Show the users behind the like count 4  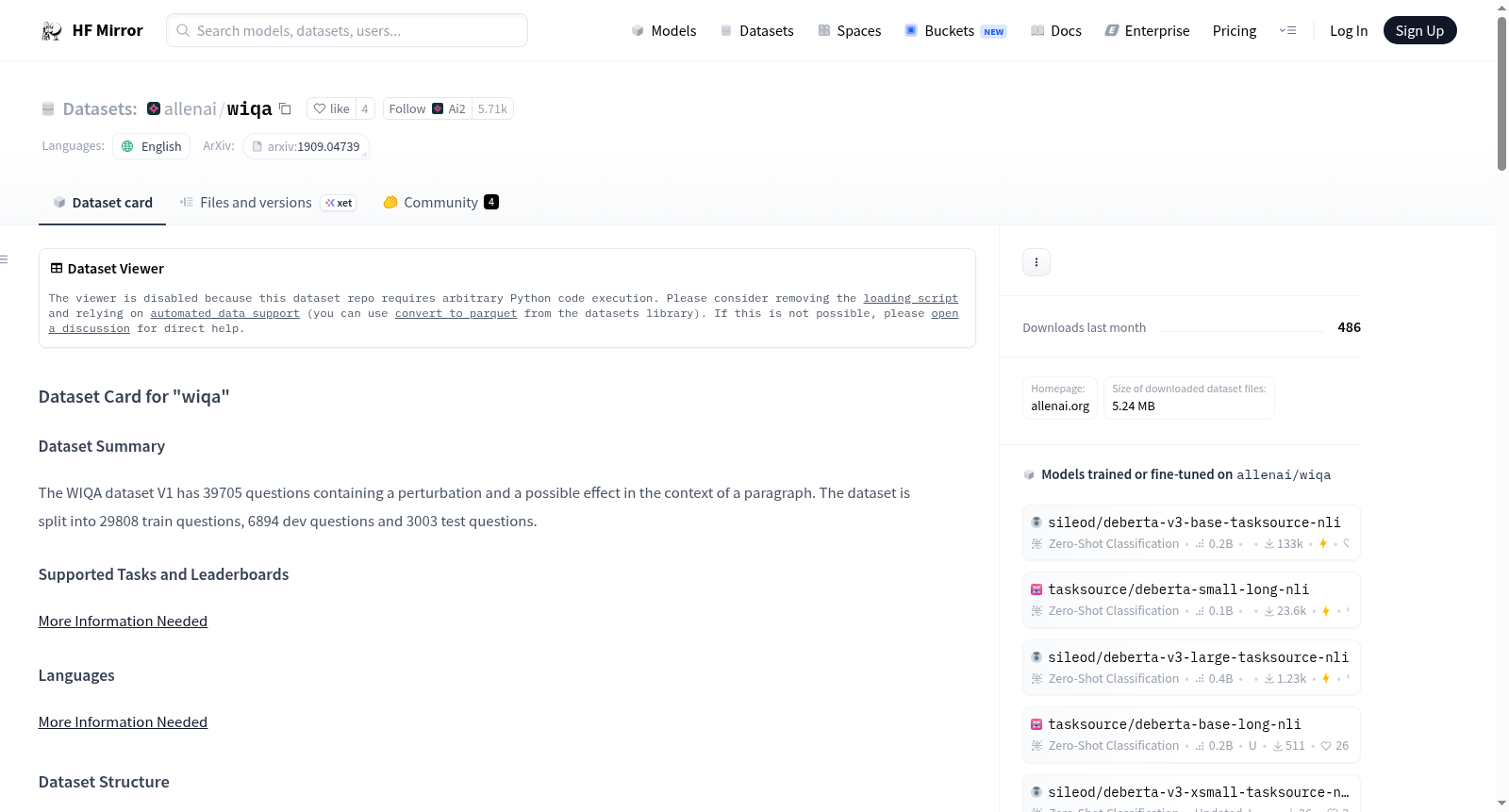[365, 108]
